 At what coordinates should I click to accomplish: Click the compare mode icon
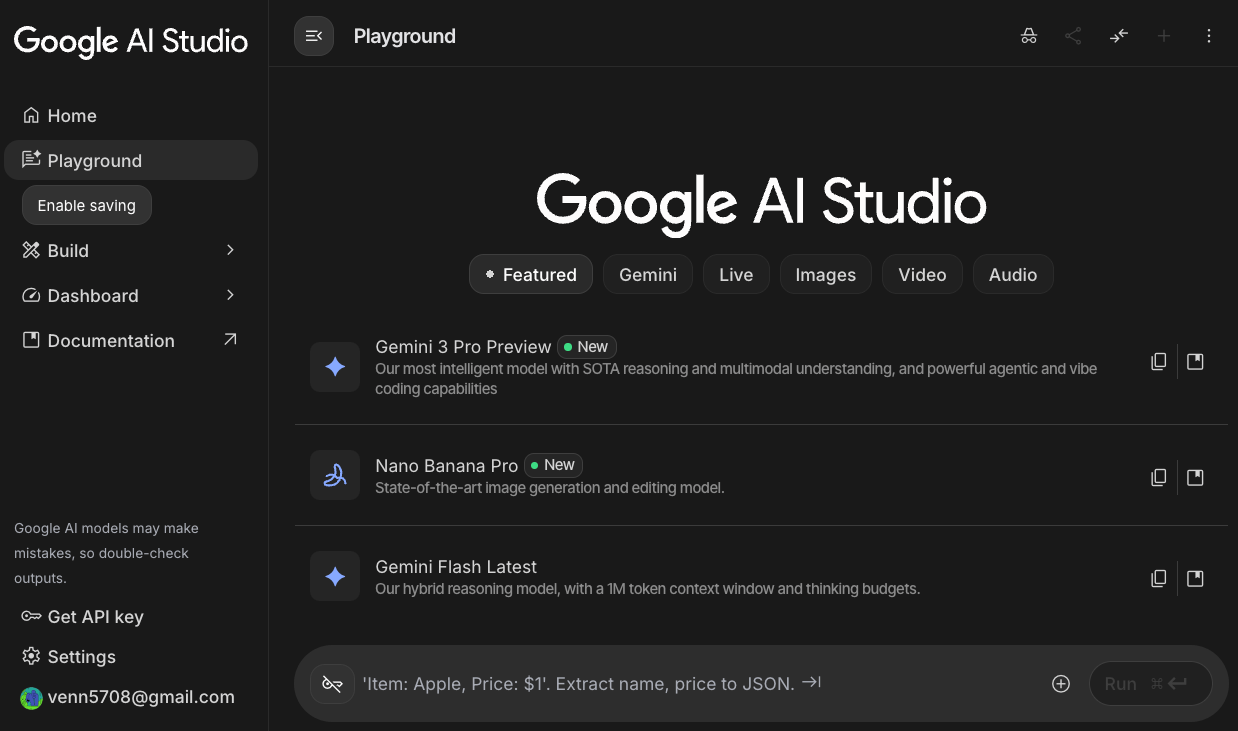tap(1118, 36)
